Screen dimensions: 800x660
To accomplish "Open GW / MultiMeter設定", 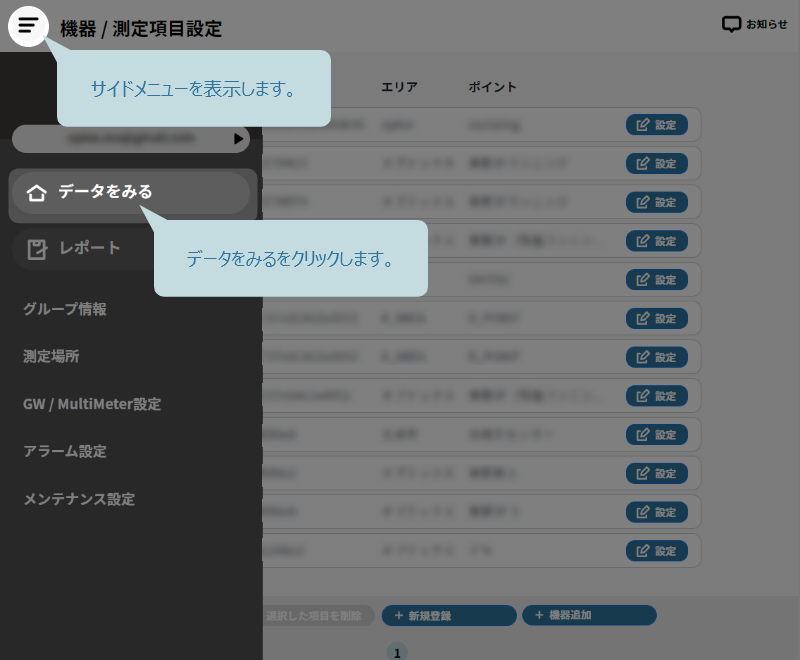I will pos(92,404).
